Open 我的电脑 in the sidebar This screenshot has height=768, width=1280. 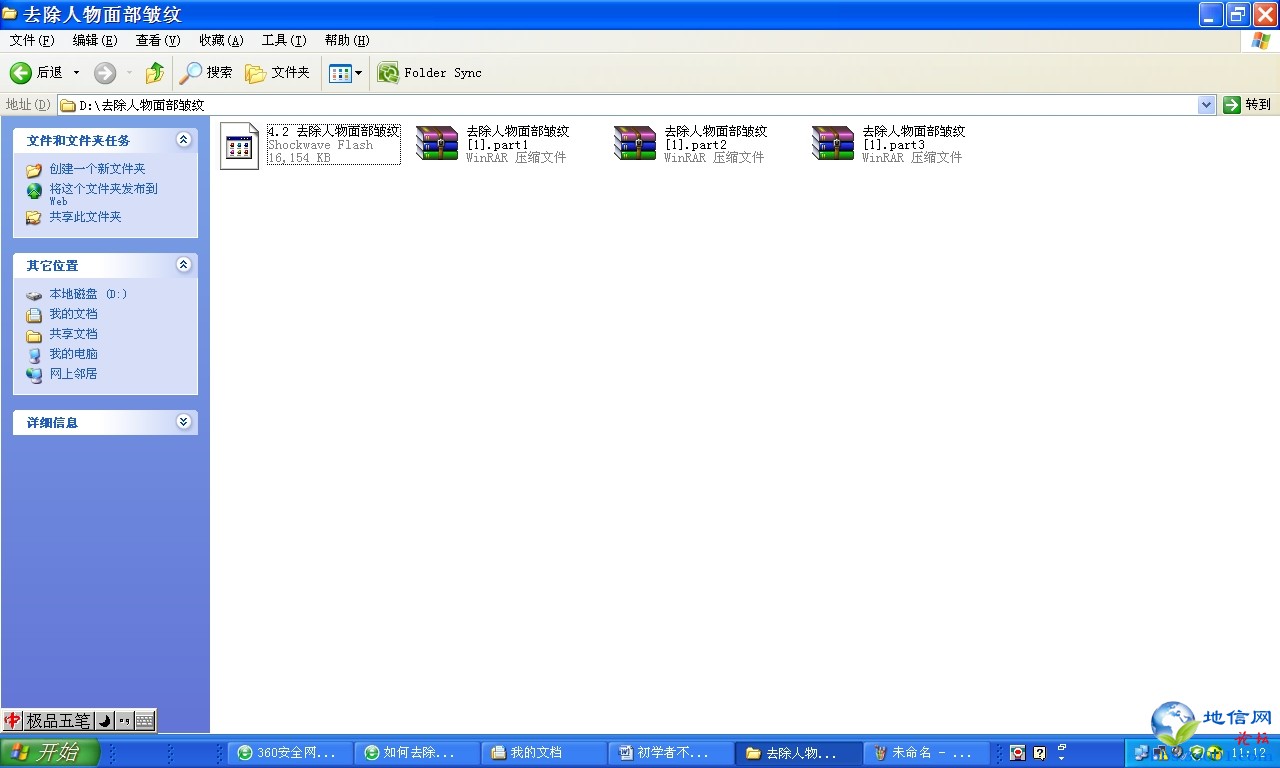(73, 354)
